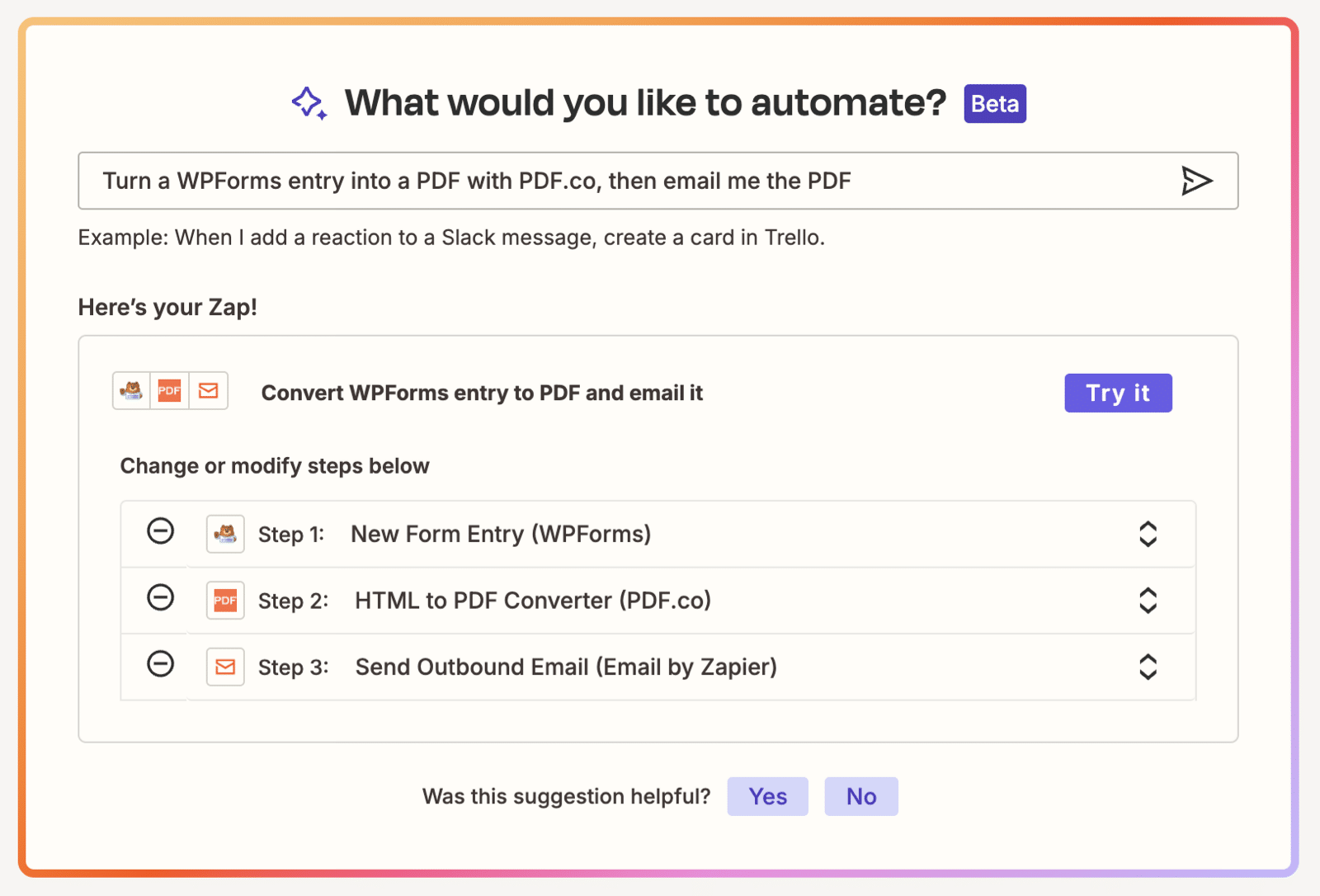1320x896 pixels.
Task: Select the WPForms icon in the Zap summary
Action: point(133,391)
